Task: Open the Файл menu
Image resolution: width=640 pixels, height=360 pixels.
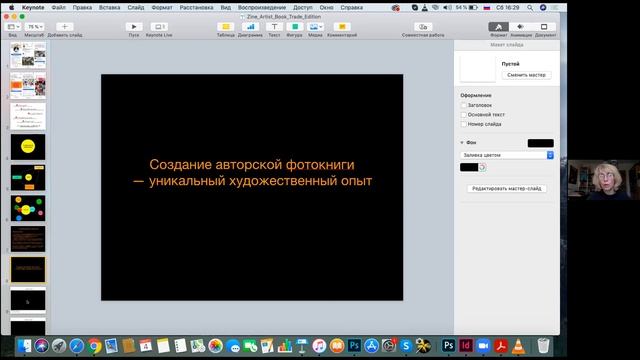Action: point(59,7)
